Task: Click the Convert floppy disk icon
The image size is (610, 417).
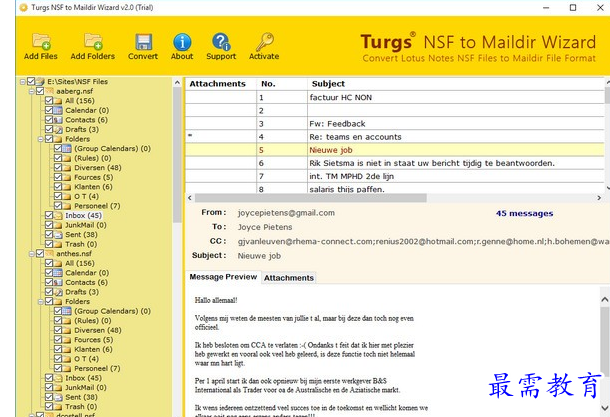Action: (143, 42)
